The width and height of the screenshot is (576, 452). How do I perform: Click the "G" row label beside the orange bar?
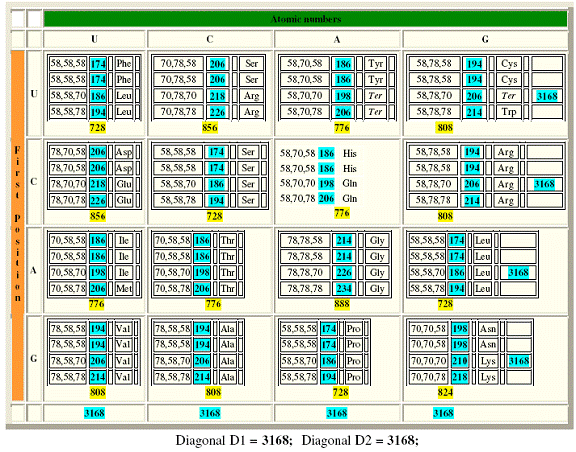click(34, 358)
